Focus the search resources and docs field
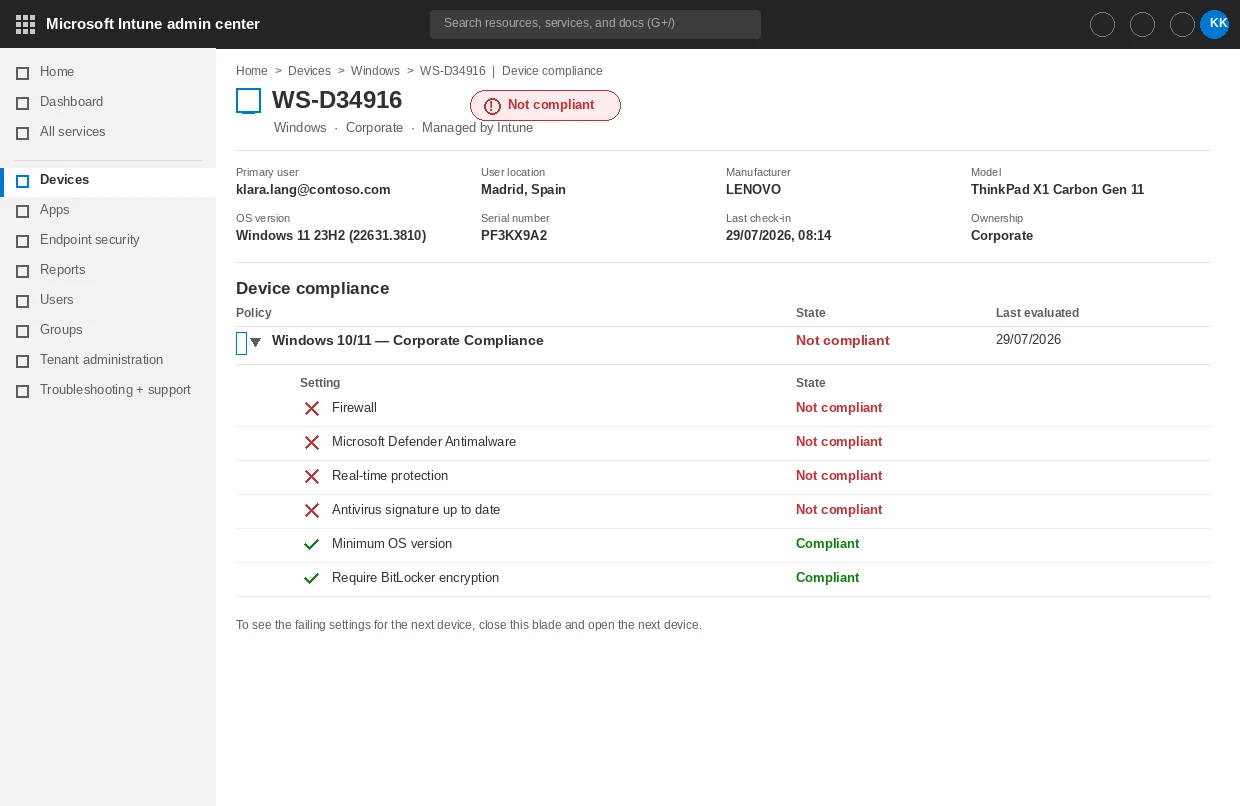The width and height of the screenshot is (1240, 806). tap(595, 24)
